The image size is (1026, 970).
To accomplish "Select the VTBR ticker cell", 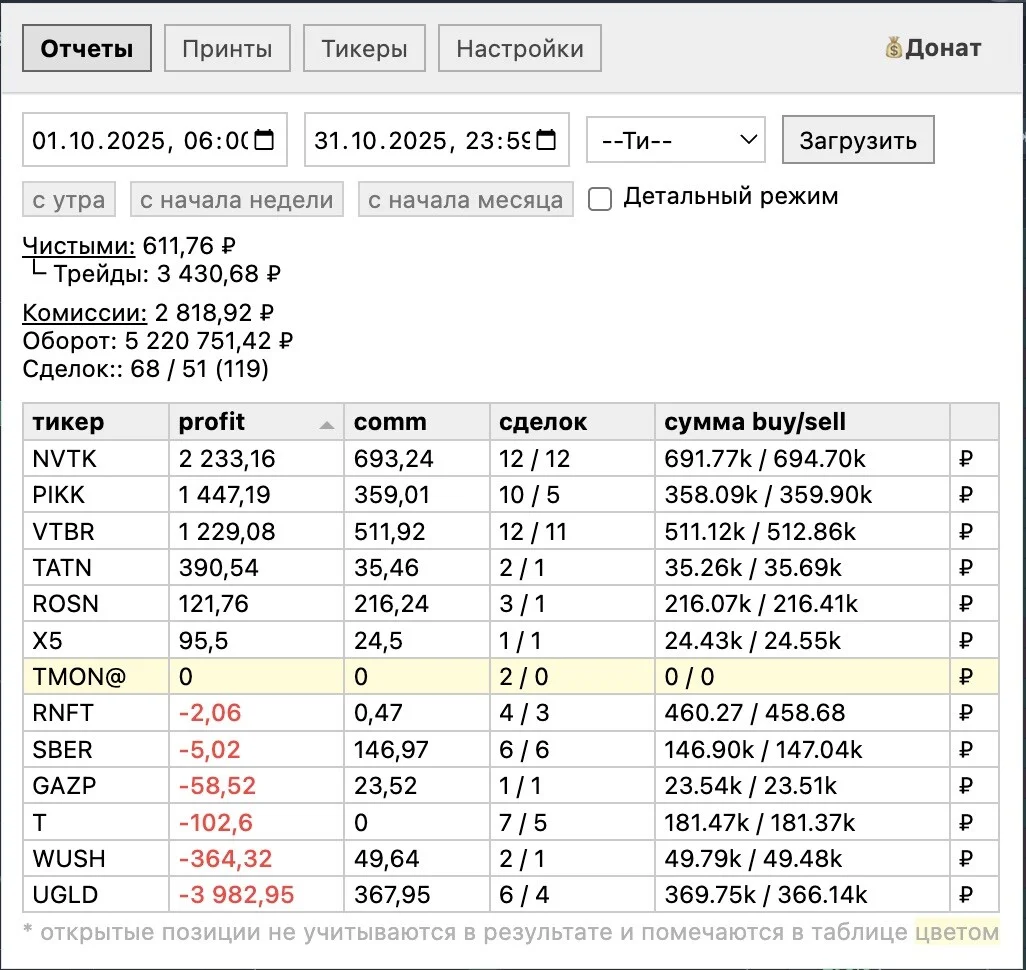I will [96, 531].
